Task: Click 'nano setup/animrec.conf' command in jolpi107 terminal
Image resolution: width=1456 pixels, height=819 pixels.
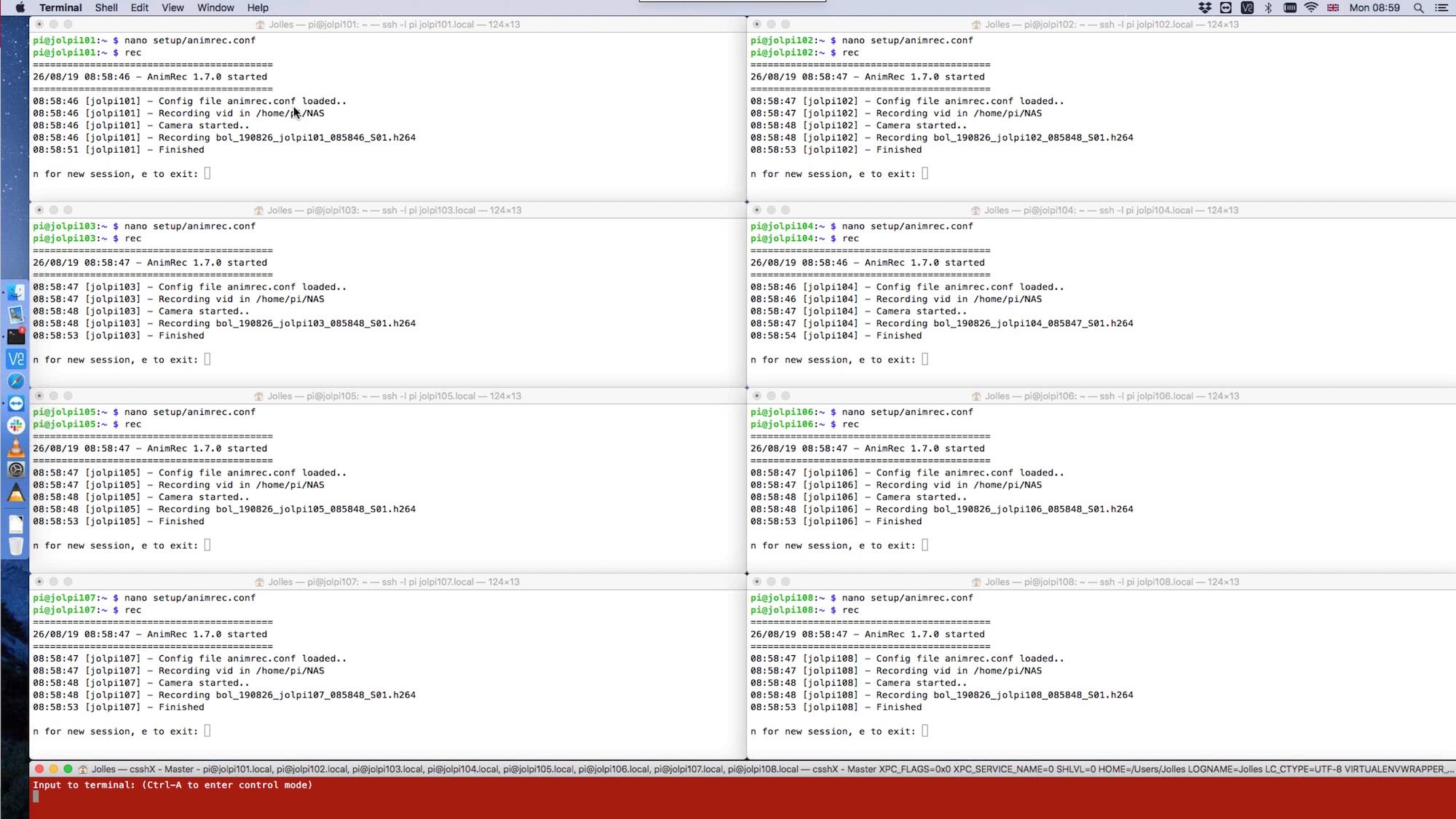Action: pos(190,598)
